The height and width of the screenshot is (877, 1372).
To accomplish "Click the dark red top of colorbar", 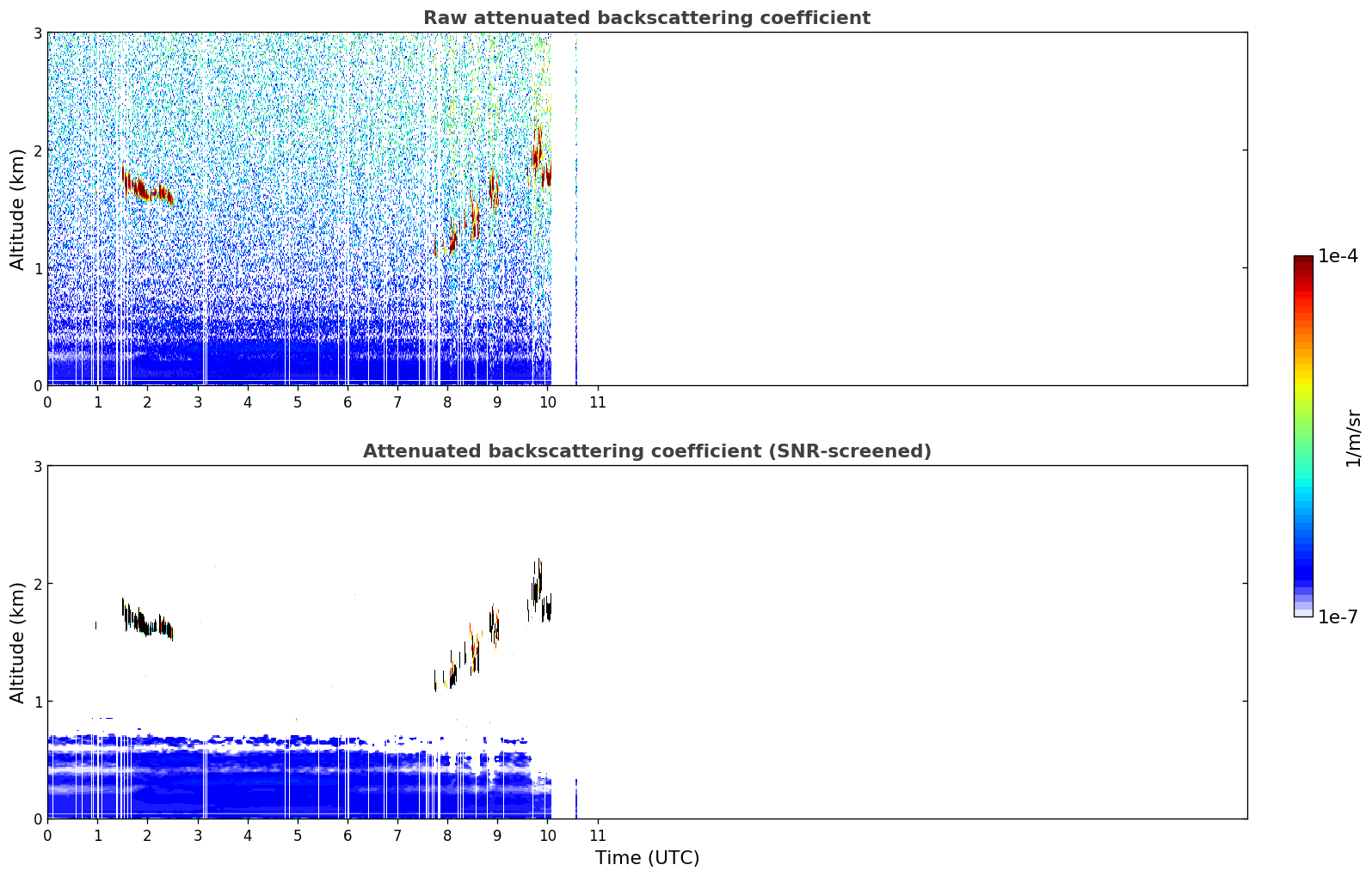I will tap(1303, 263).
